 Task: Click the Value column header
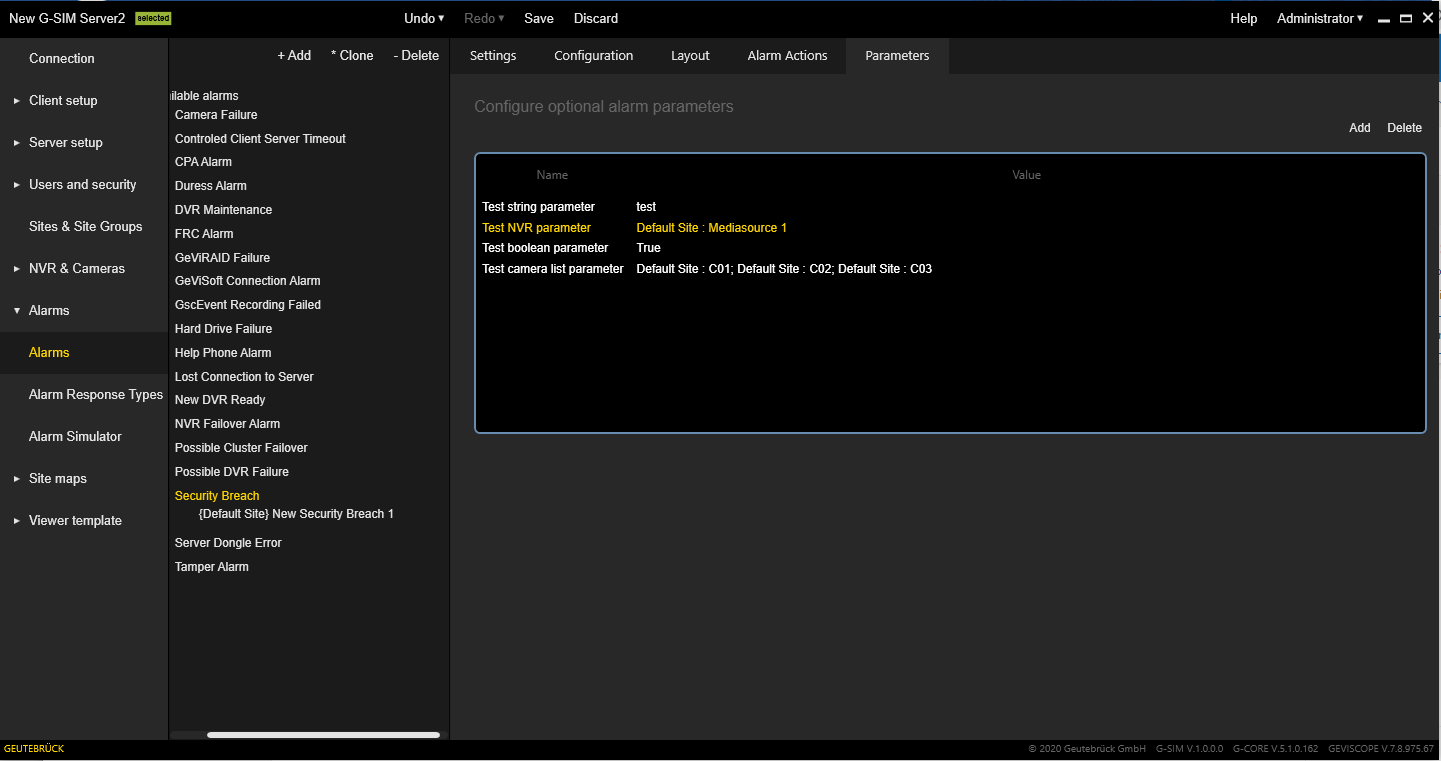tap(1026, 175)
